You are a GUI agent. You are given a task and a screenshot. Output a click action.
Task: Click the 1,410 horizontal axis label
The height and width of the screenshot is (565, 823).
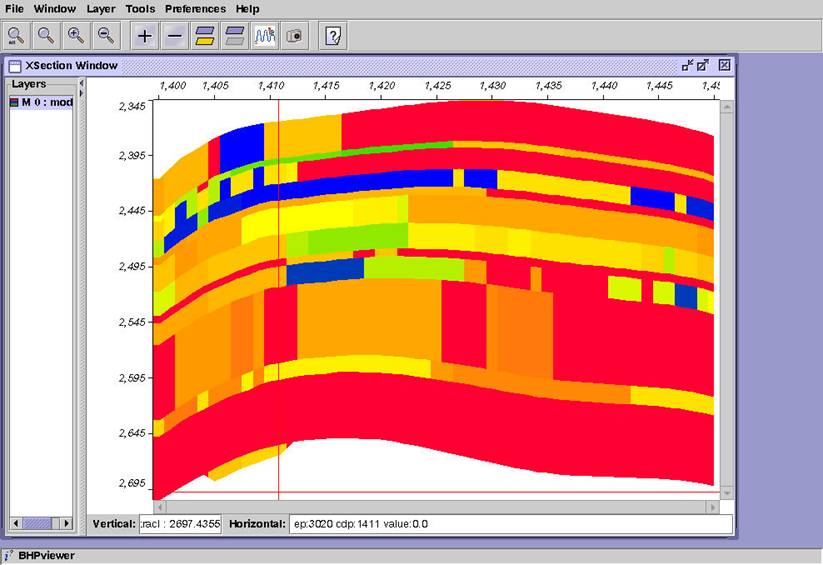click(x=271, y=86)
